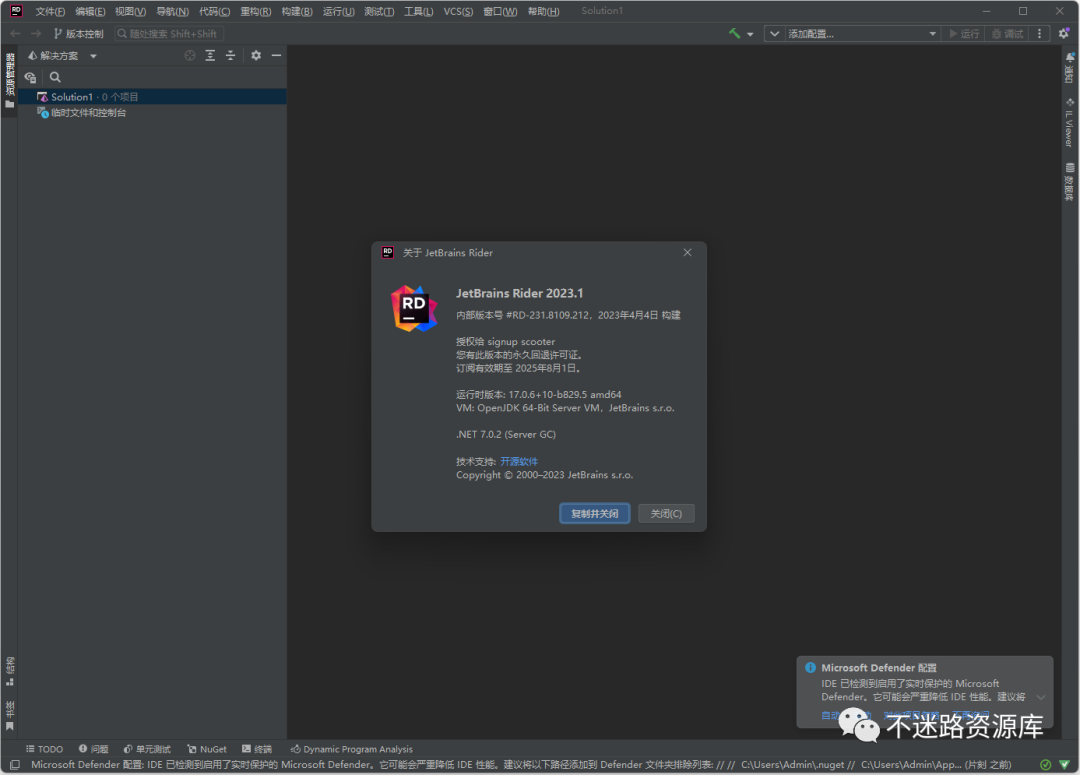Image resolution: width=1080 pixels, height=775 pixels.
Task: Open the 测试(T) menu
Action: pos(379,11)
